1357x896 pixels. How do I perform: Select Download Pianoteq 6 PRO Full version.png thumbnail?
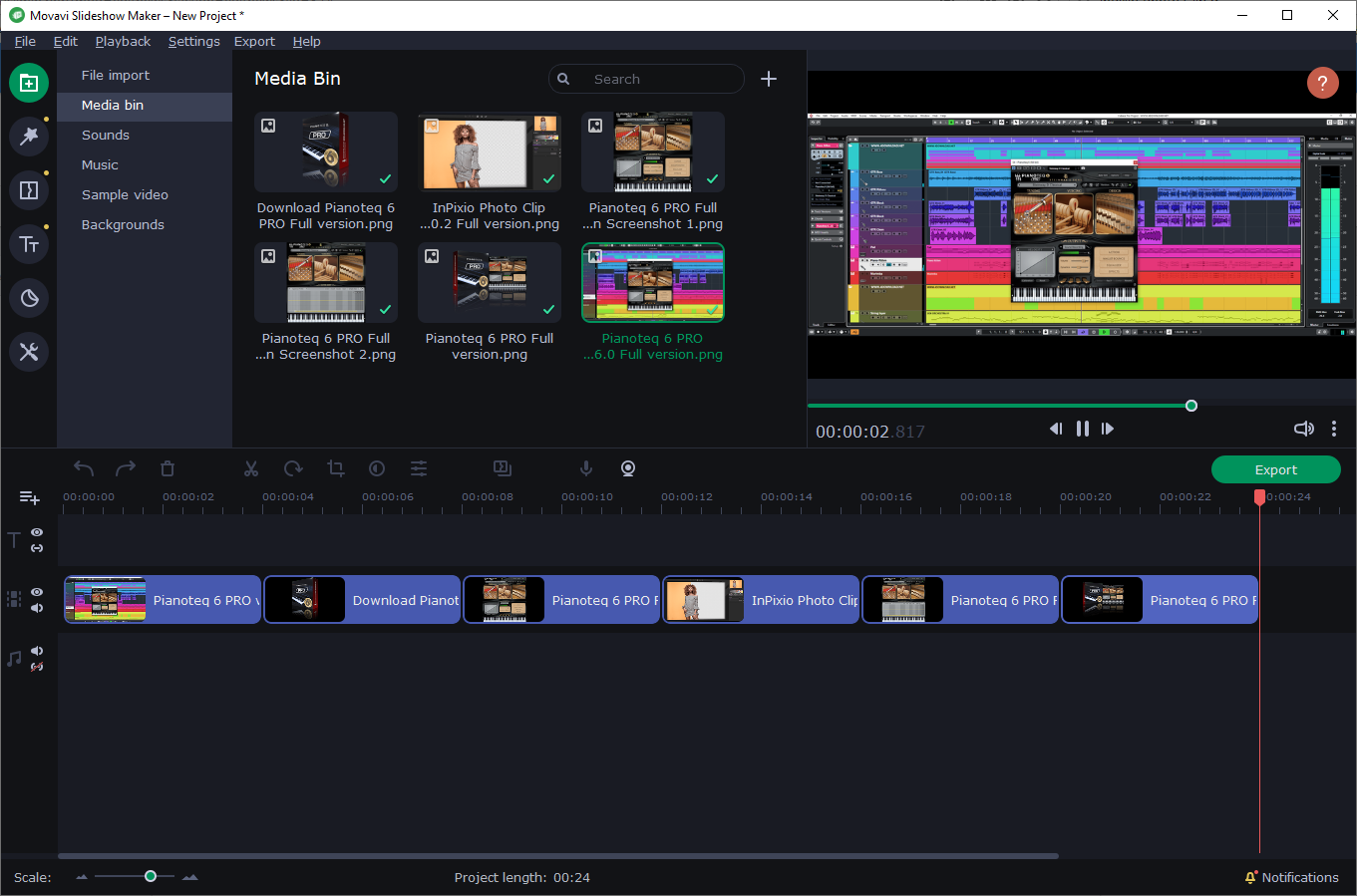tap(326, 151)
